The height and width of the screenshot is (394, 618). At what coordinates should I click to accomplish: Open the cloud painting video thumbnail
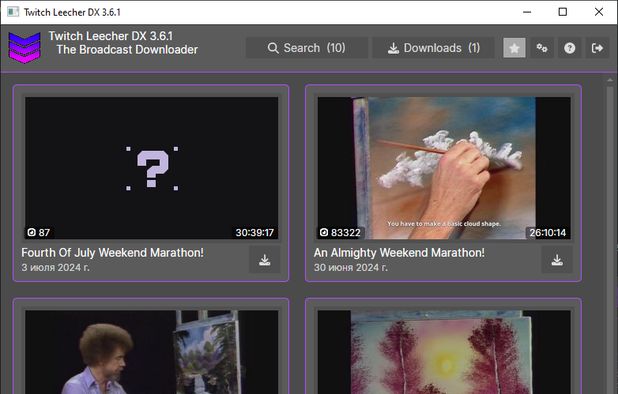444,168
